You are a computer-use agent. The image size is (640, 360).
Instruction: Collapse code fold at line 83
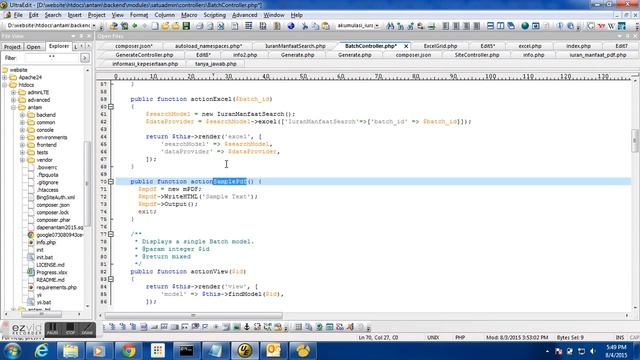tap(111, 279)
